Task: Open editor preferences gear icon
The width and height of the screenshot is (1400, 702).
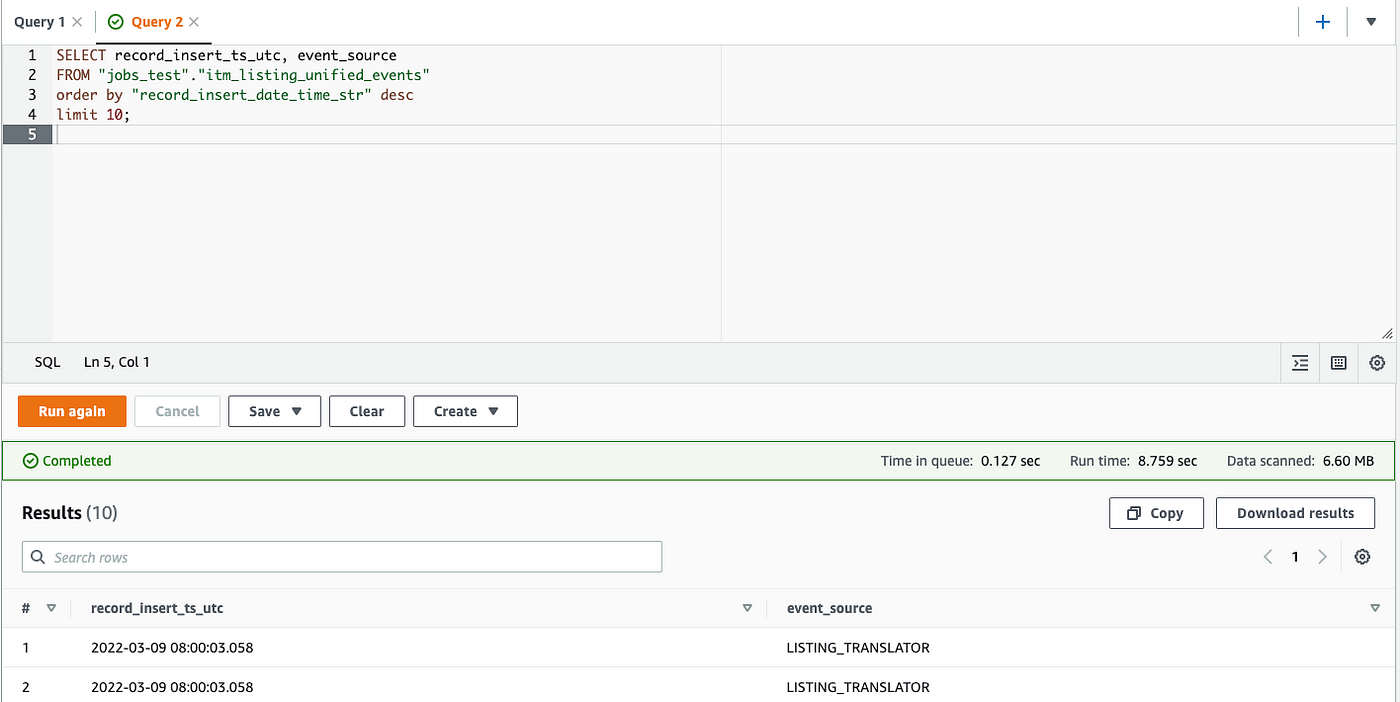Action: click(1377, 363)
